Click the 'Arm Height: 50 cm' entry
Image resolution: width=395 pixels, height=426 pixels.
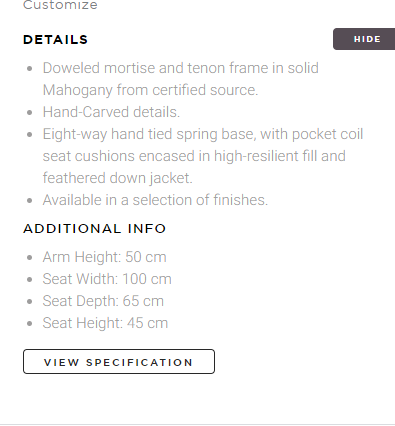[104, 257]
